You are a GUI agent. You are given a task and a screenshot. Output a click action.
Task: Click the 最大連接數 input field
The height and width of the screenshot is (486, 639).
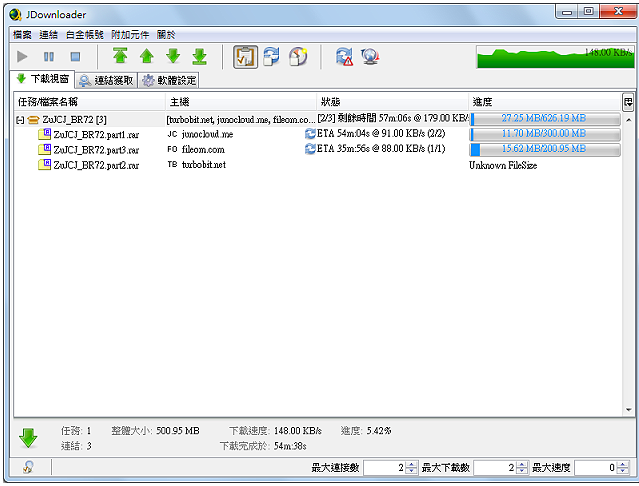(384, 468)
